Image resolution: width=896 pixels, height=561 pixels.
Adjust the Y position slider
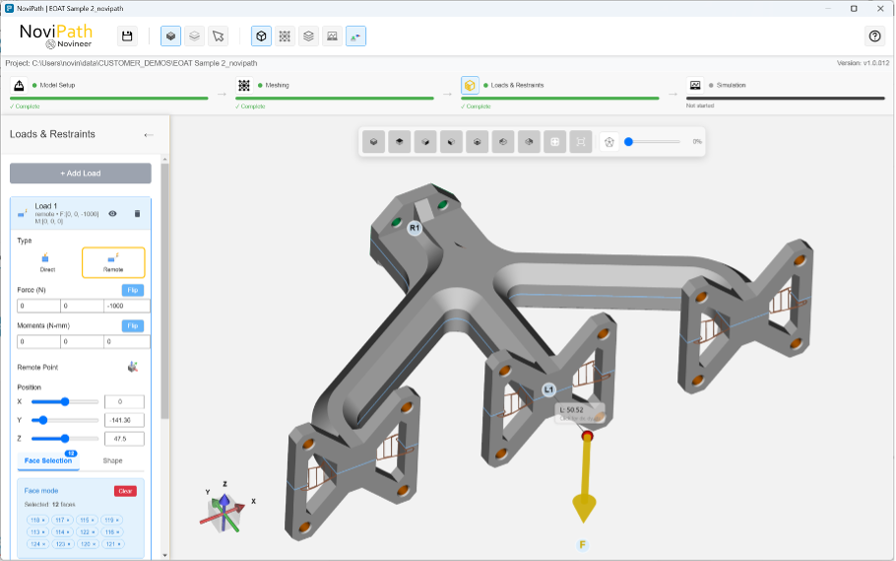pos(65,420)
